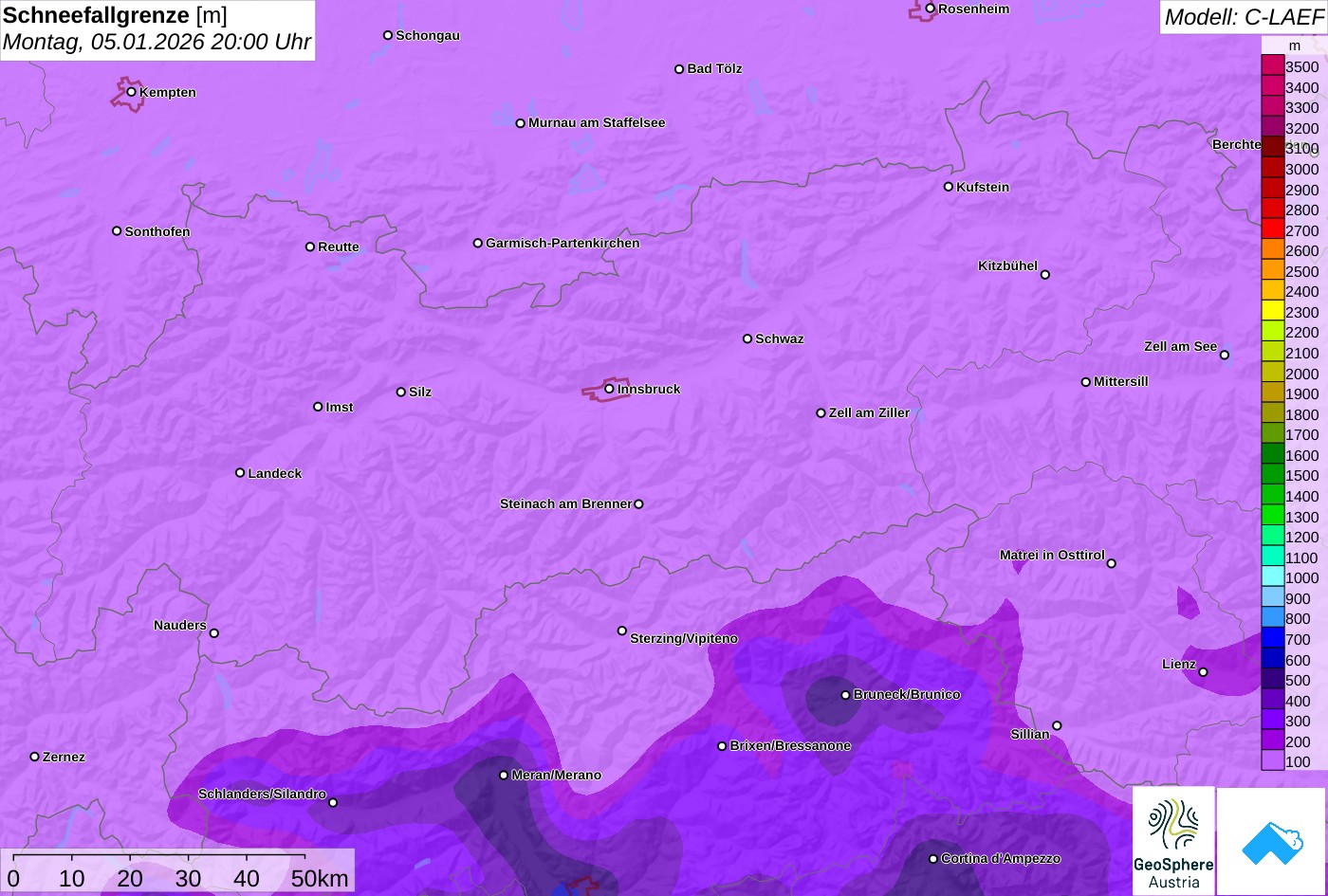The width and height of the screenshot is (1328, 896).
Task: Click the 100 m legend swatch
Action: tap(1273, 761)
